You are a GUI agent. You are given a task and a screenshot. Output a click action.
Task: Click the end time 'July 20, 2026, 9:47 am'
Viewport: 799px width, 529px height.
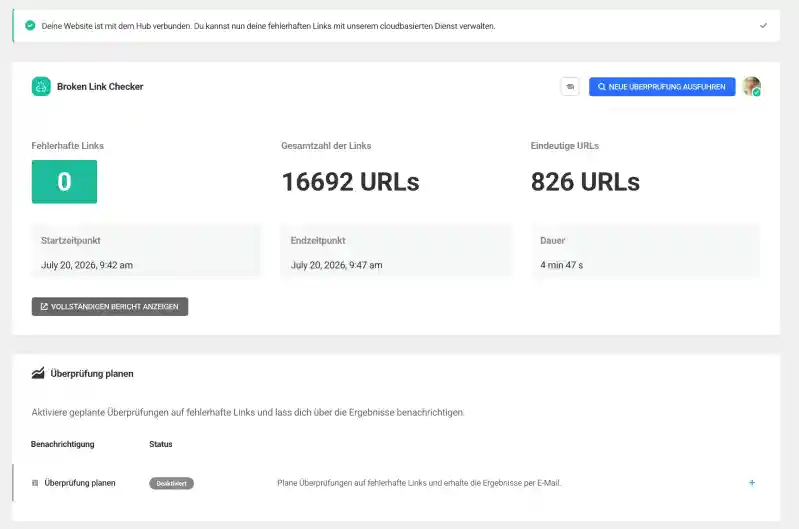(x=336, y=265)
